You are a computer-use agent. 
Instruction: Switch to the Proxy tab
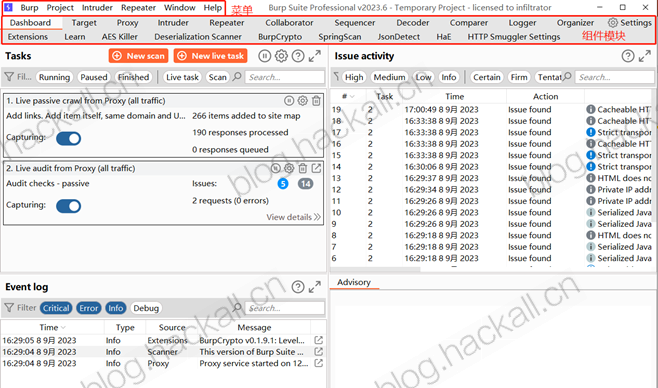tap(128, 23)
